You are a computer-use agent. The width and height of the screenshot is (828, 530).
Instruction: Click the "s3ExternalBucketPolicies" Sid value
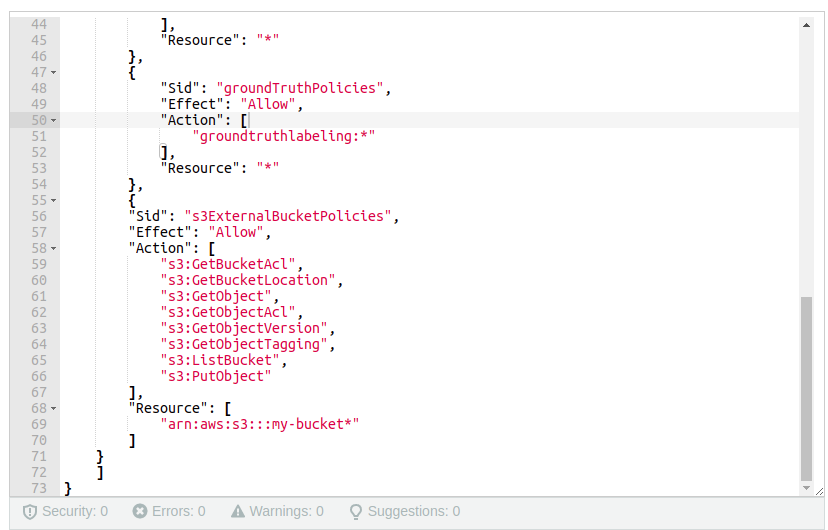coord(288,216)
